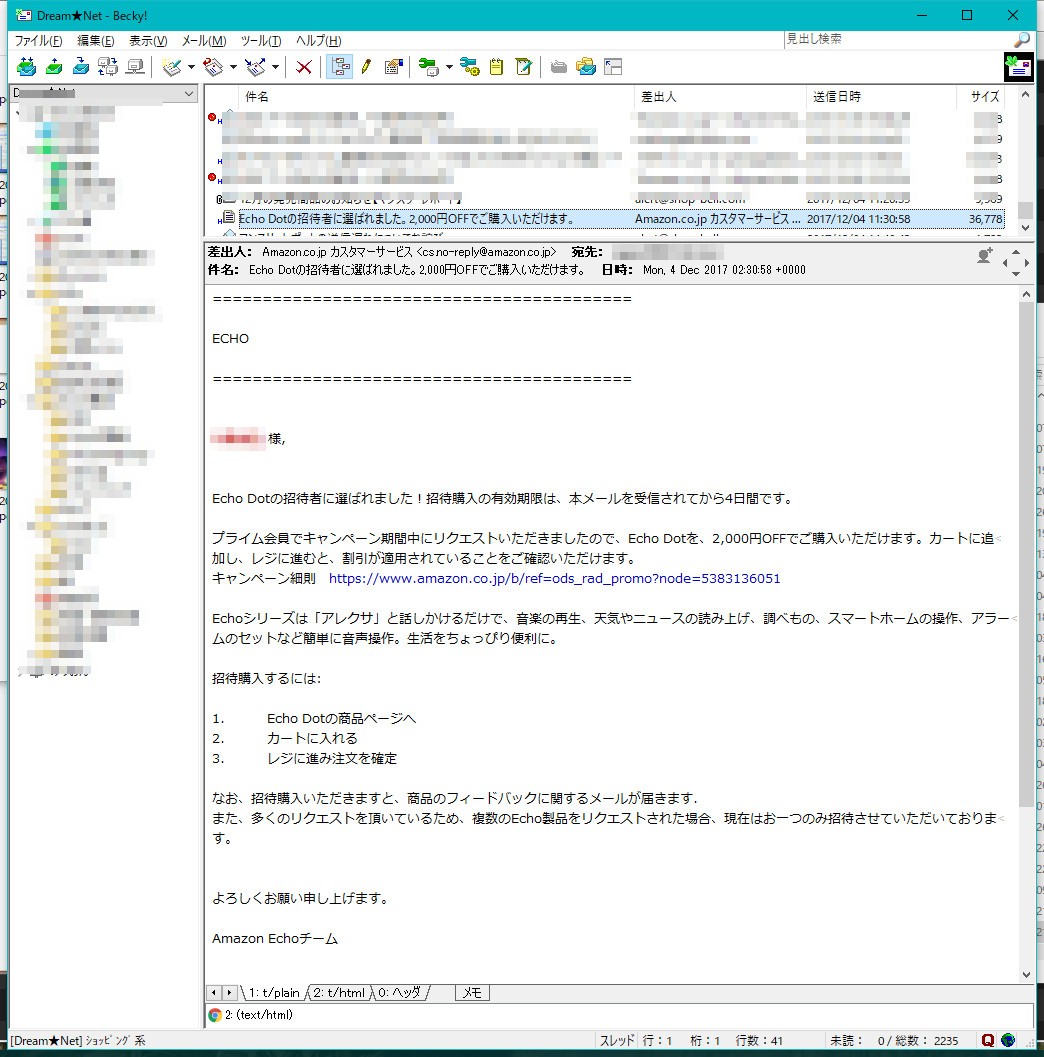Click the four-arrow message navigation icon

pyautogui.click(x=1016, y=262)
